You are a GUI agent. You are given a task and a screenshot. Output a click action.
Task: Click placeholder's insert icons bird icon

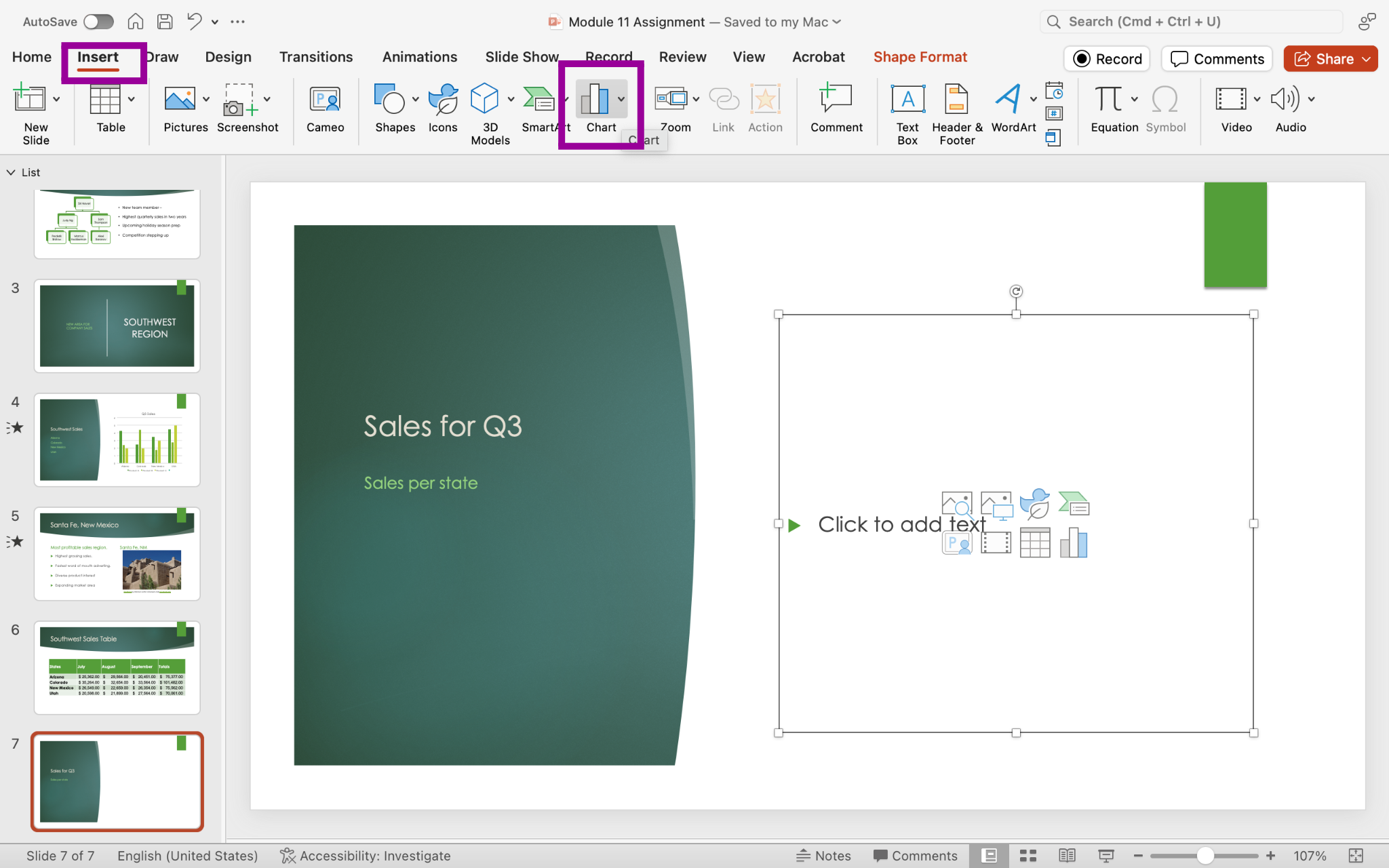[x=1035, y=505]
